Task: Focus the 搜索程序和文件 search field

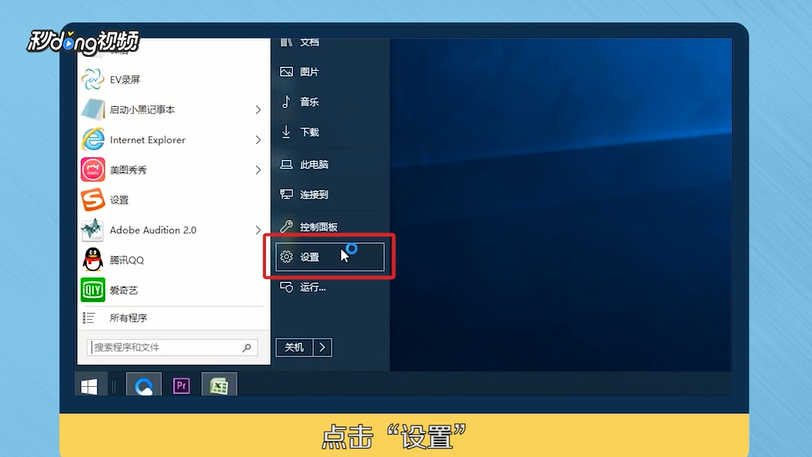Action: 172,347
